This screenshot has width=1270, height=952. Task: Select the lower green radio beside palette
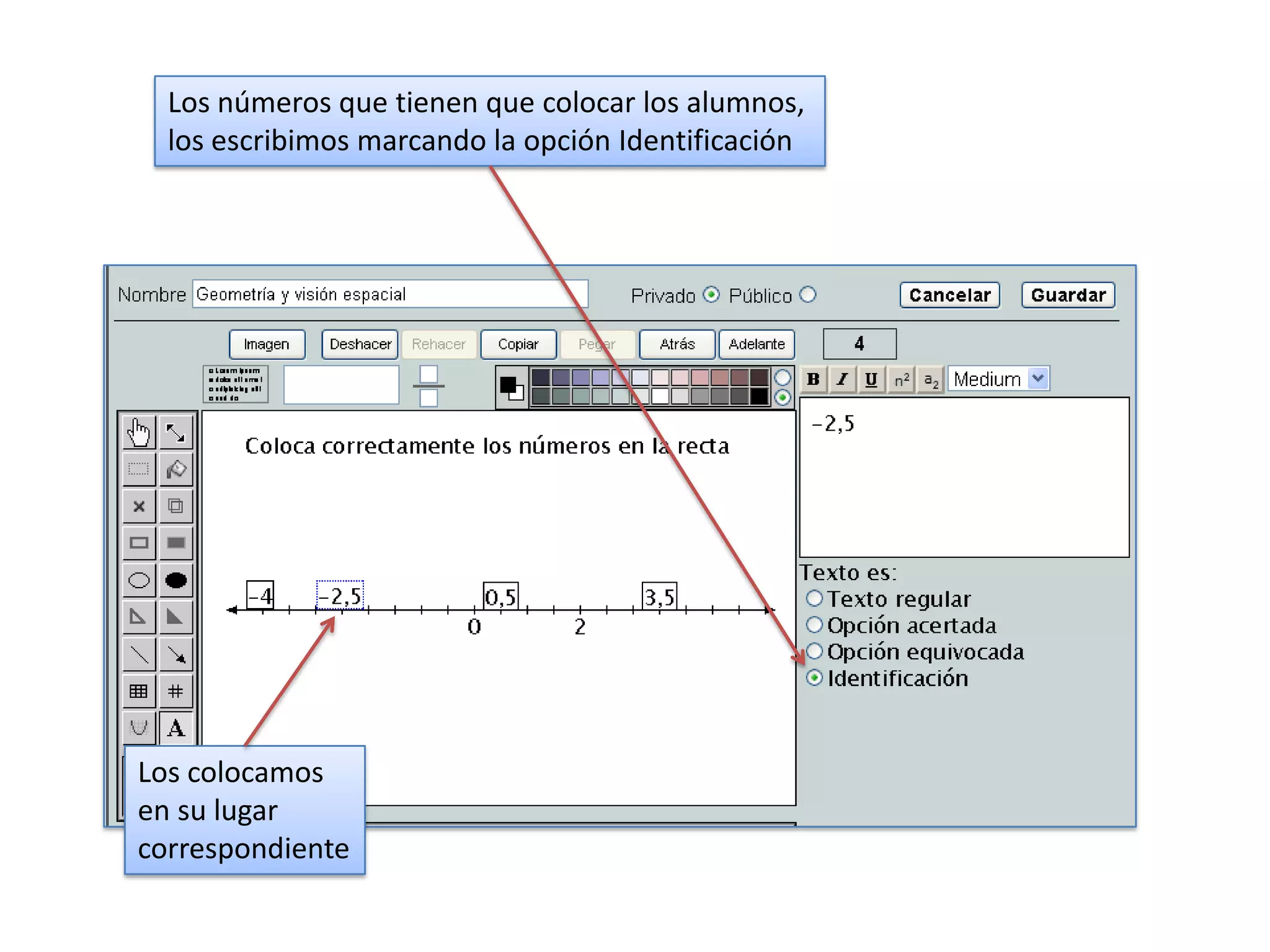pos(783,397)
